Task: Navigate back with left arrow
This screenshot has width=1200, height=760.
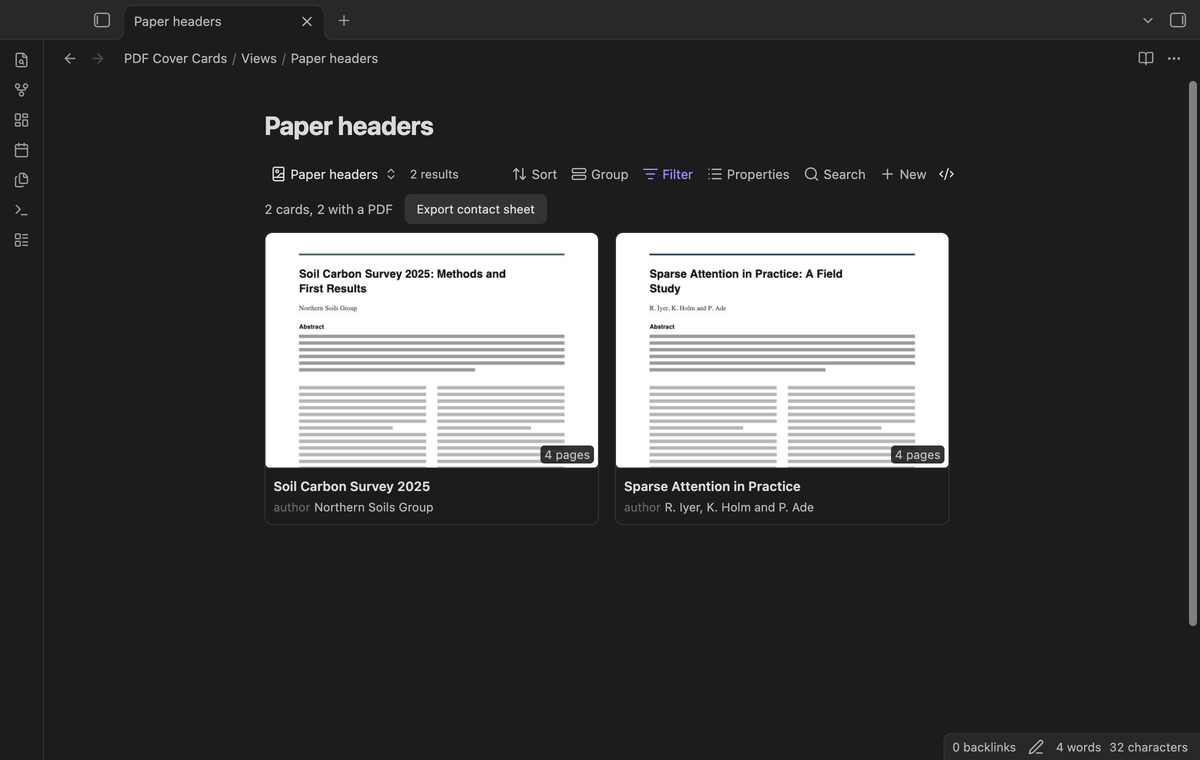Action: click(70, 58)
